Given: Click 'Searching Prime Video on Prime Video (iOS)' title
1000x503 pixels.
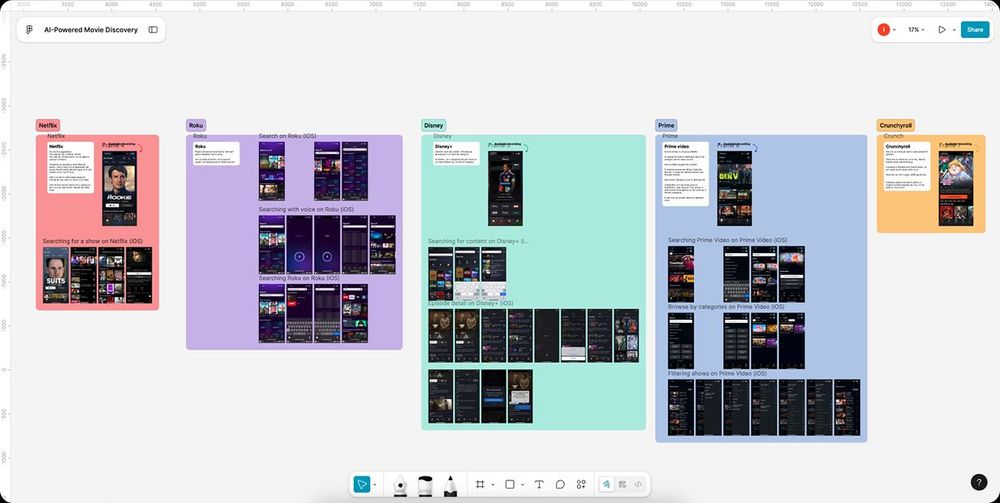Looking at the screenshot, I should tap(728, 240).
